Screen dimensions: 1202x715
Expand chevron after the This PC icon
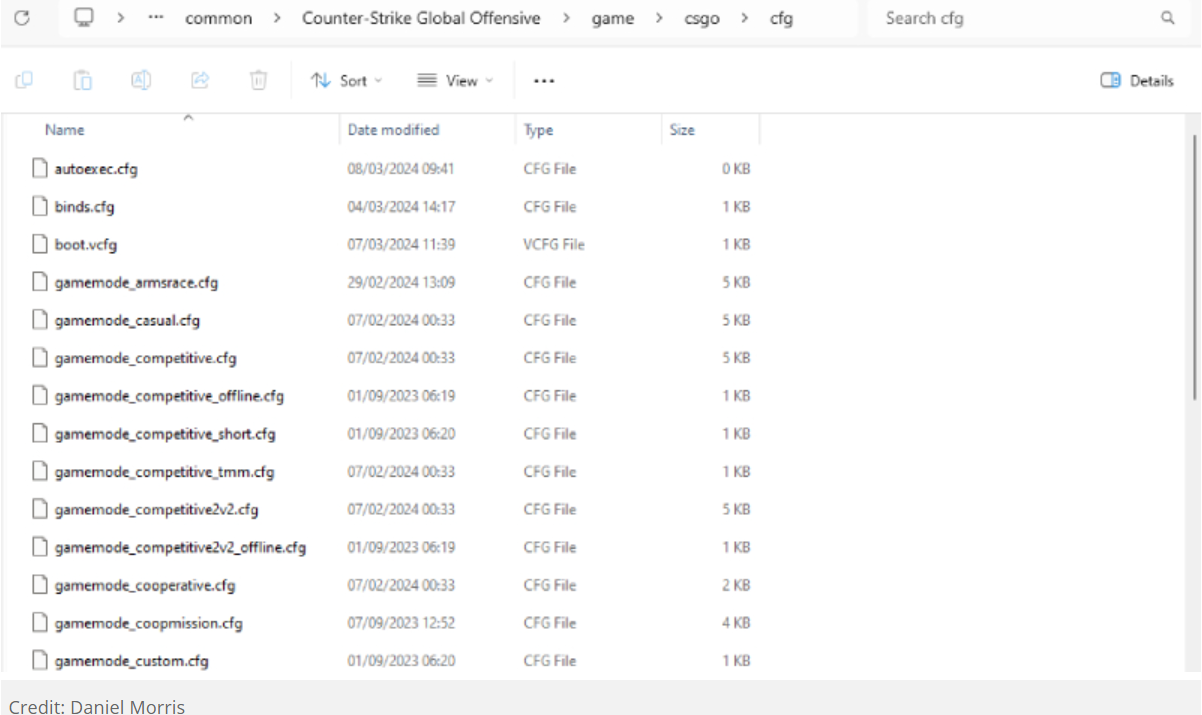pos(120,18)
